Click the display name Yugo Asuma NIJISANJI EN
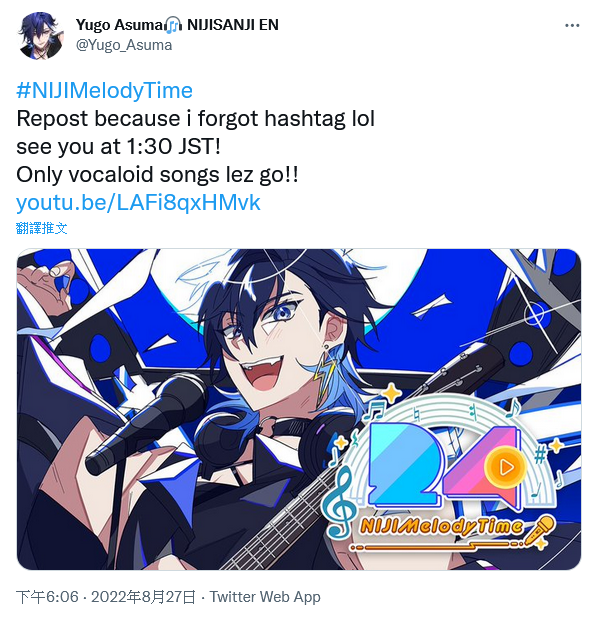Viewport: 598px width, 623px height. 177,25
